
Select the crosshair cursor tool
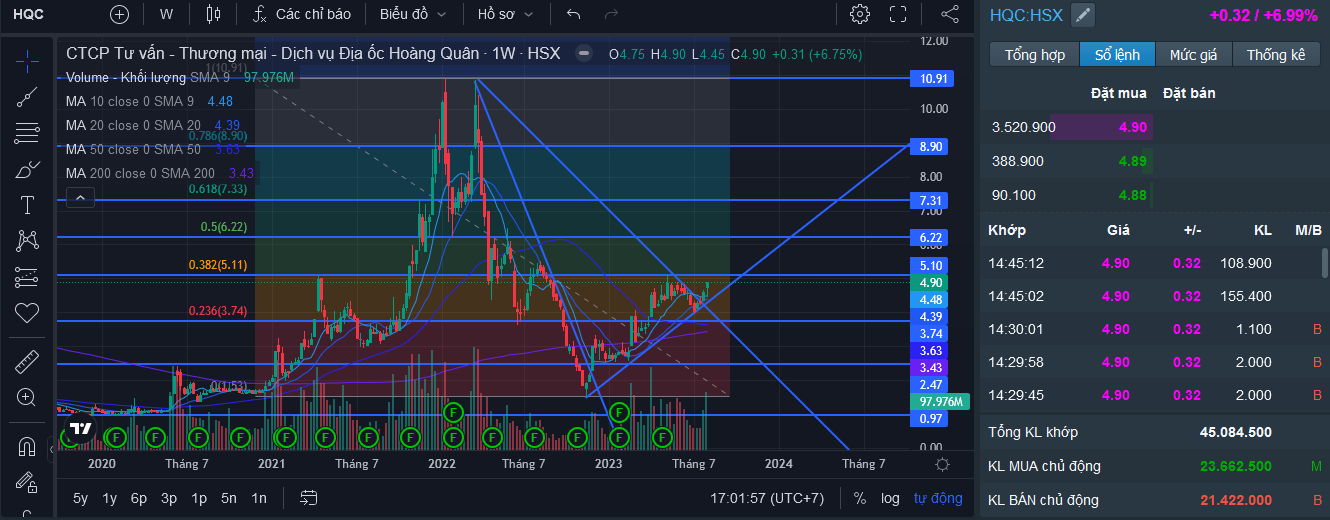(27, 61)
